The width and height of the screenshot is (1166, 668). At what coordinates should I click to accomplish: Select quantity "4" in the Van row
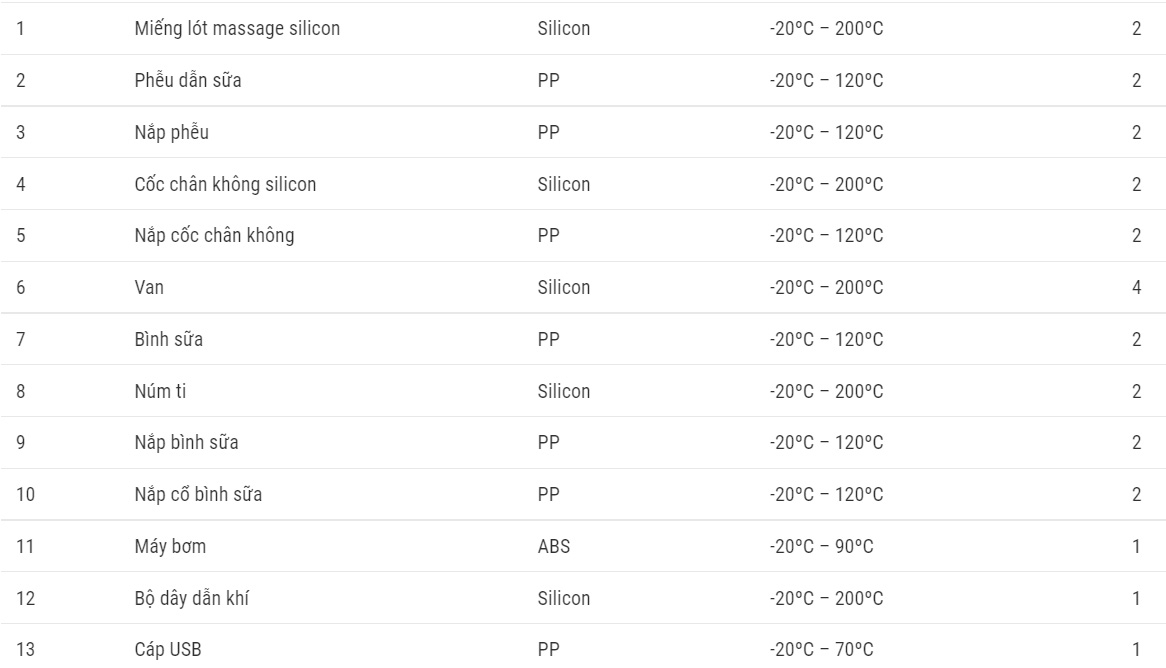point(1136,288)
